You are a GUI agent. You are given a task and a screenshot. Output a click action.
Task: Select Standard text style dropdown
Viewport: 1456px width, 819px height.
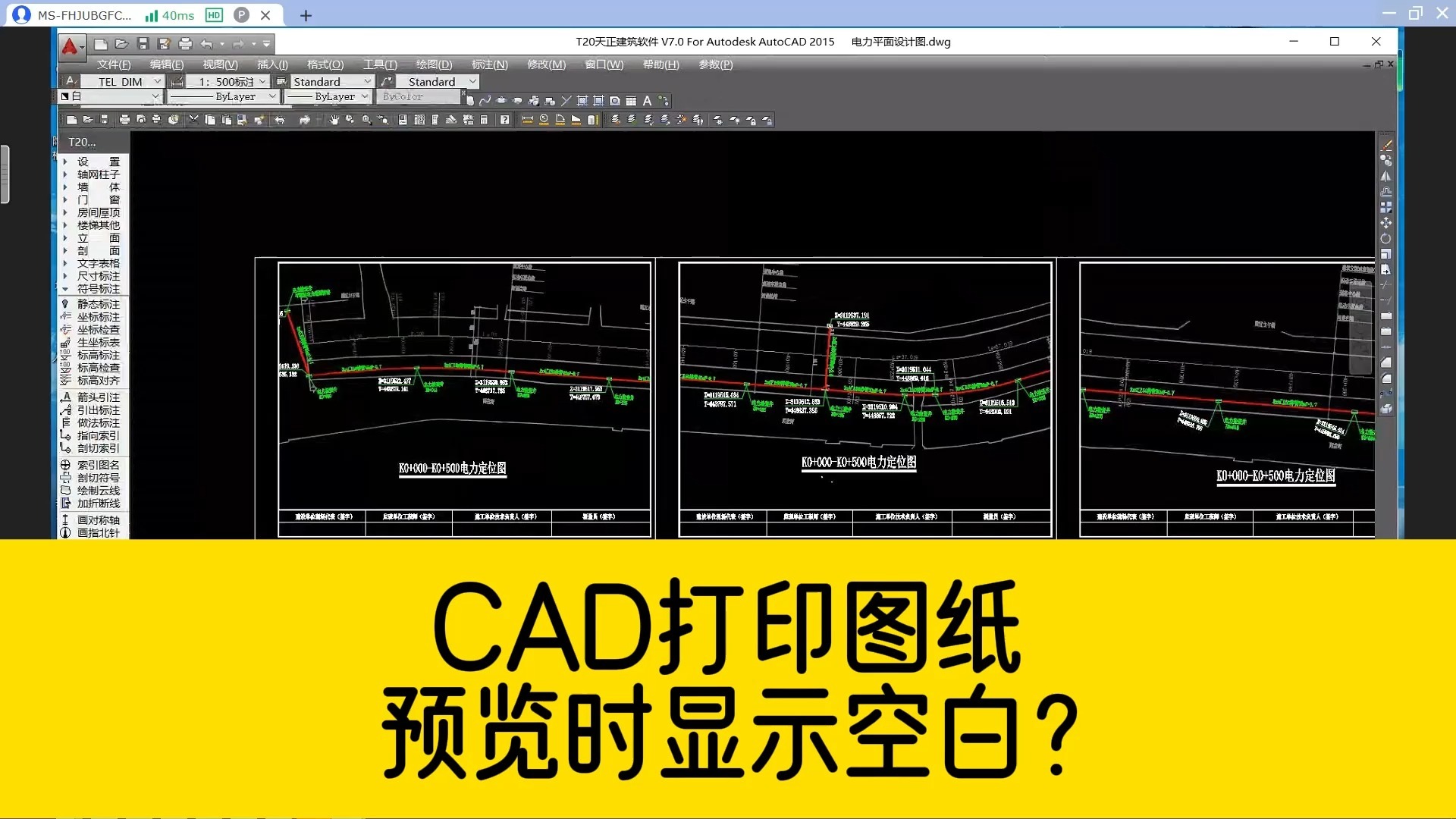click(x=325, y=81)
